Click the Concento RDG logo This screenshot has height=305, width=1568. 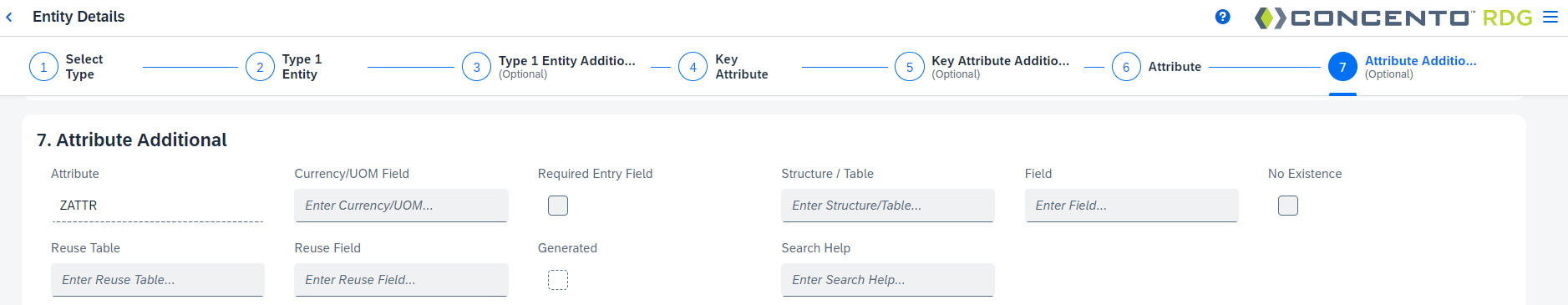coord(1393,18)
